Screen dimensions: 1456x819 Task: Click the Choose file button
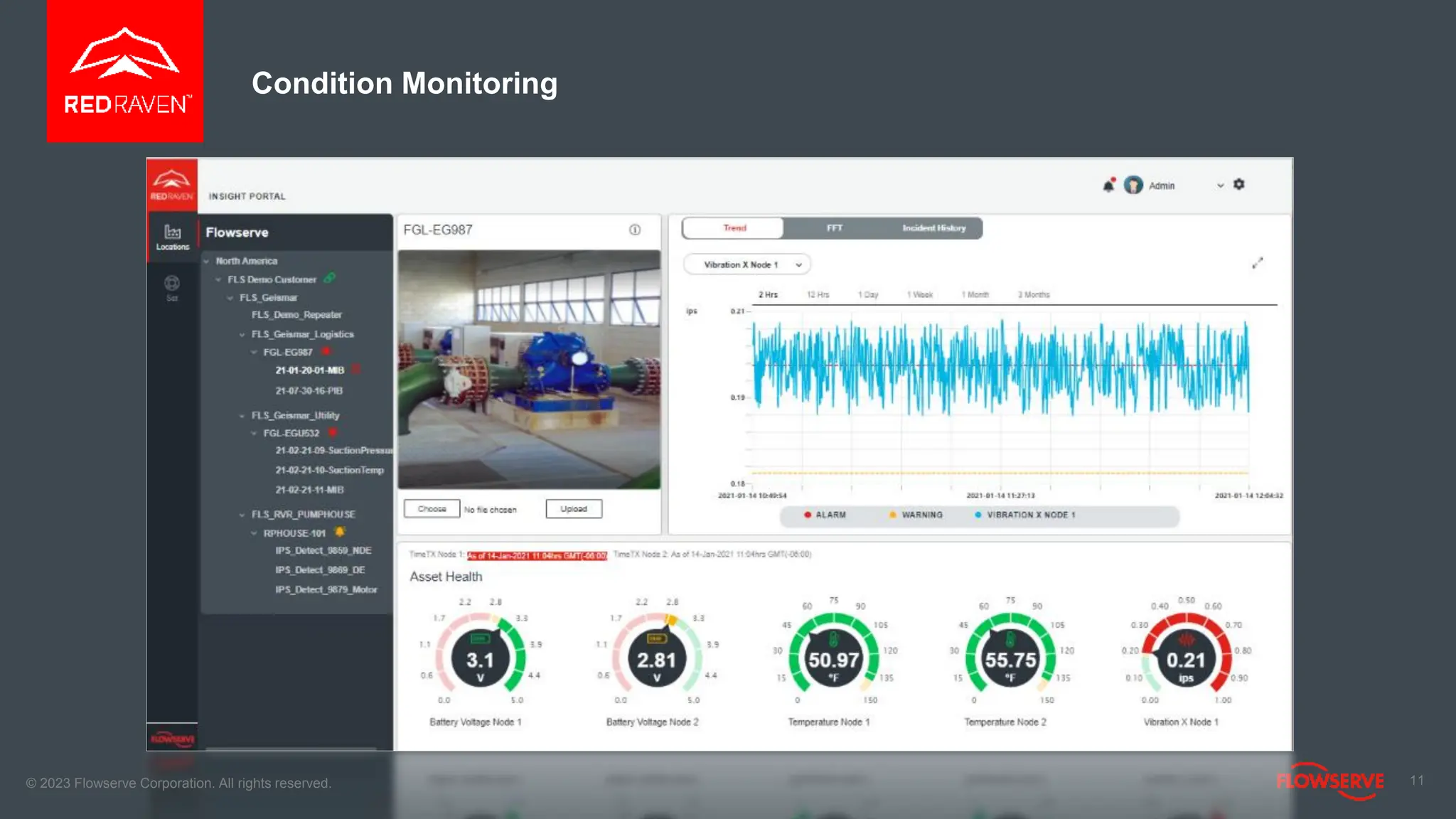point(432,509)
